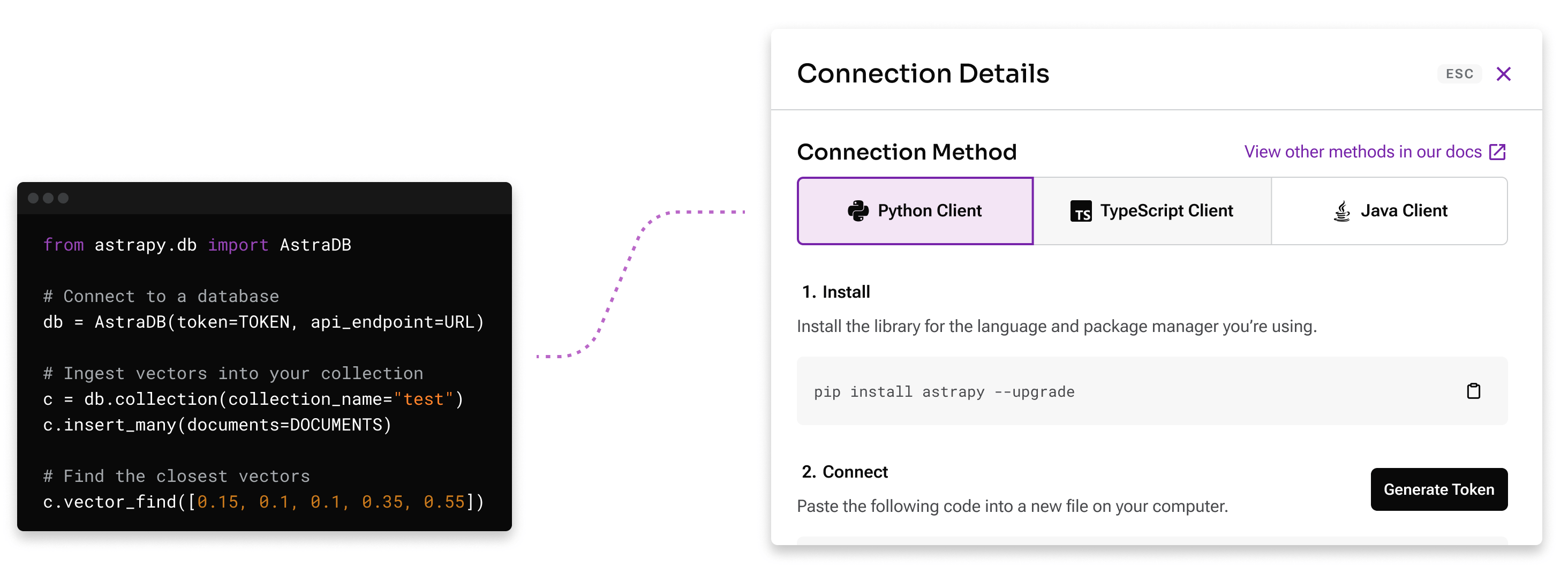
Task: Click the "1. Install" step heading
Action: 836,292
